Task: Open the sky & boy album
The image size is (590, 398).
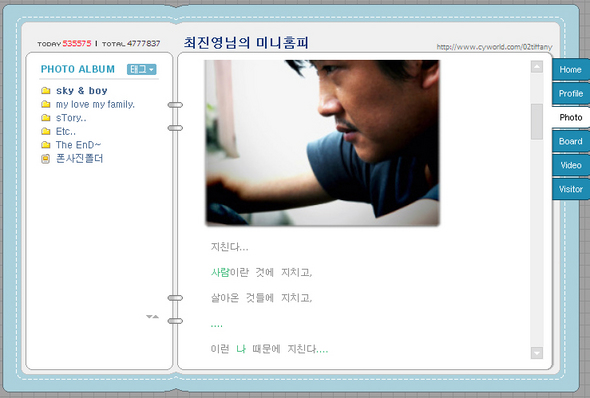Action: point(82,91)
